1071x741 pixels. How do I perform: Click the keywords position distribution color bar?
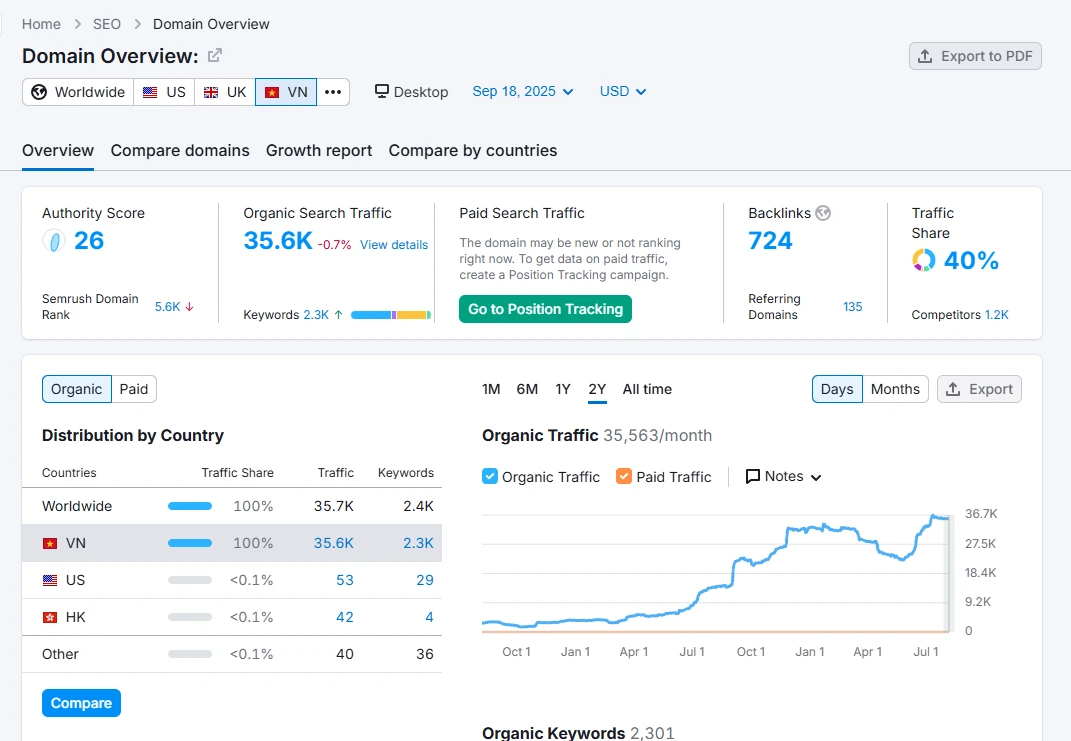click(390, 315)
